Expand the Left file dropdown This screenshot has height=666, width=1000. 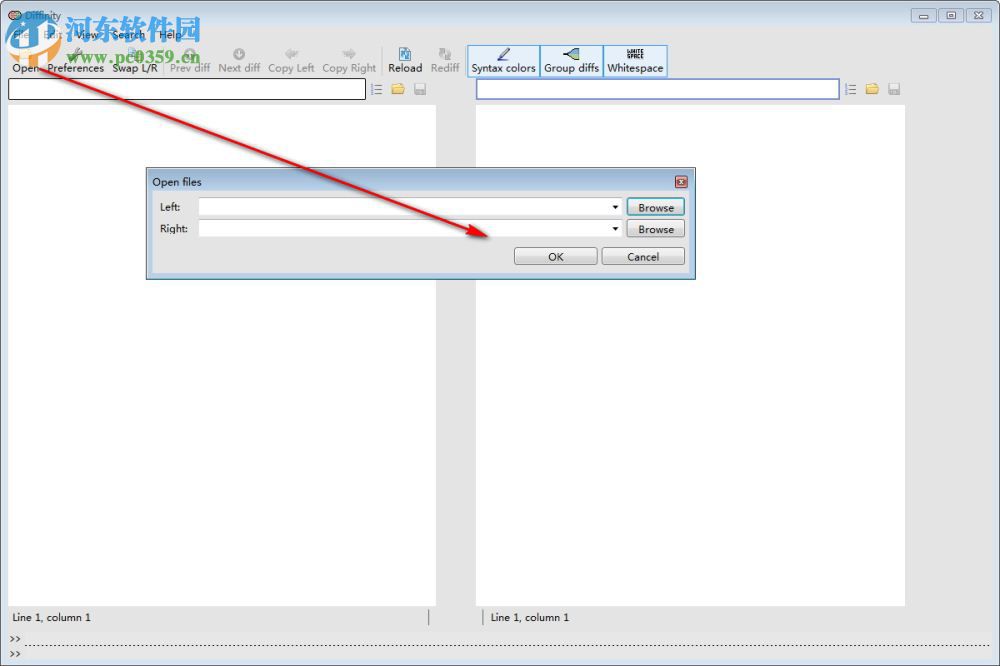615,207
